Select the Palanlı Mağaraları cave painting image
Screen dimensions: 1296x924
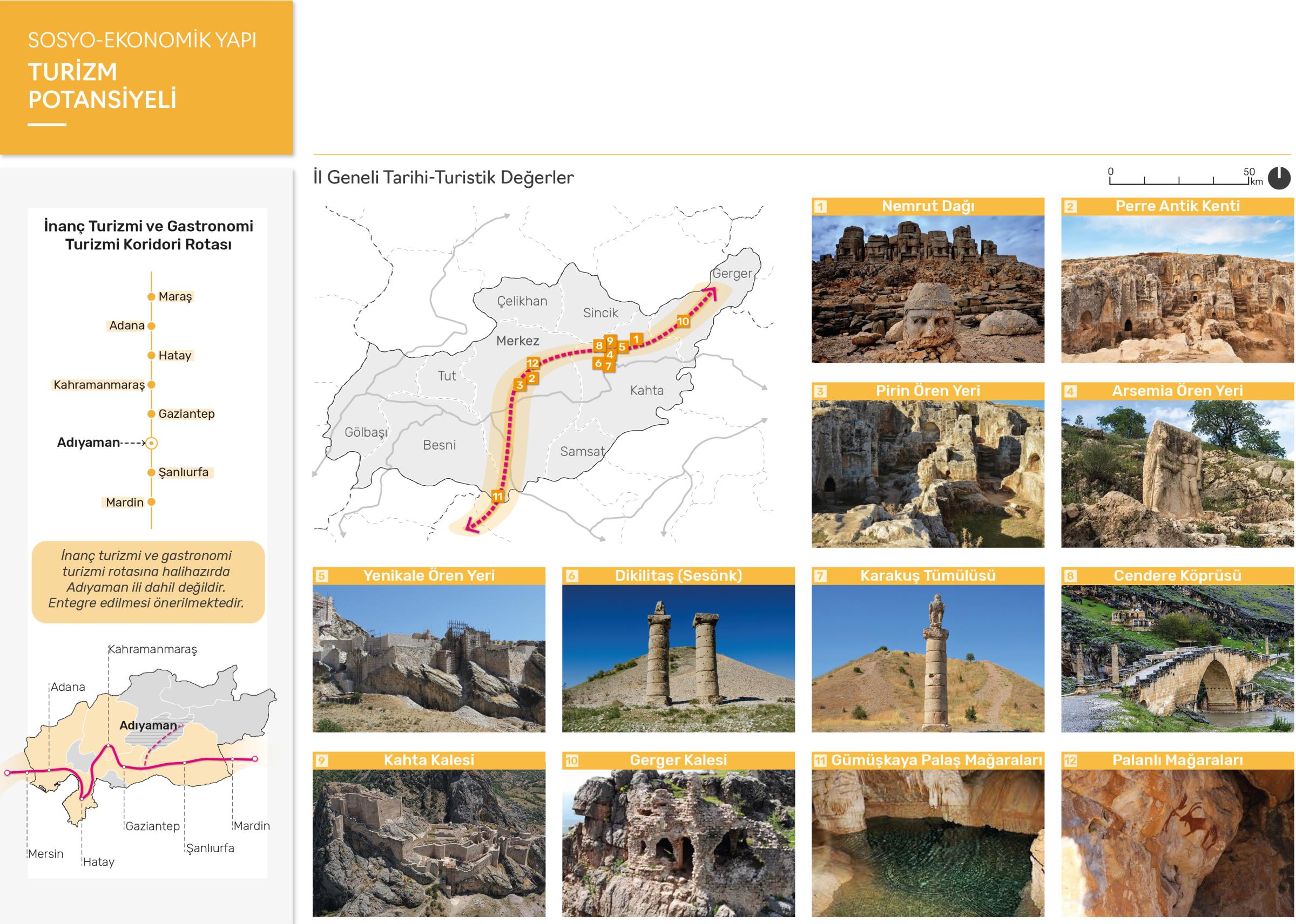(x=1177, y=843)
